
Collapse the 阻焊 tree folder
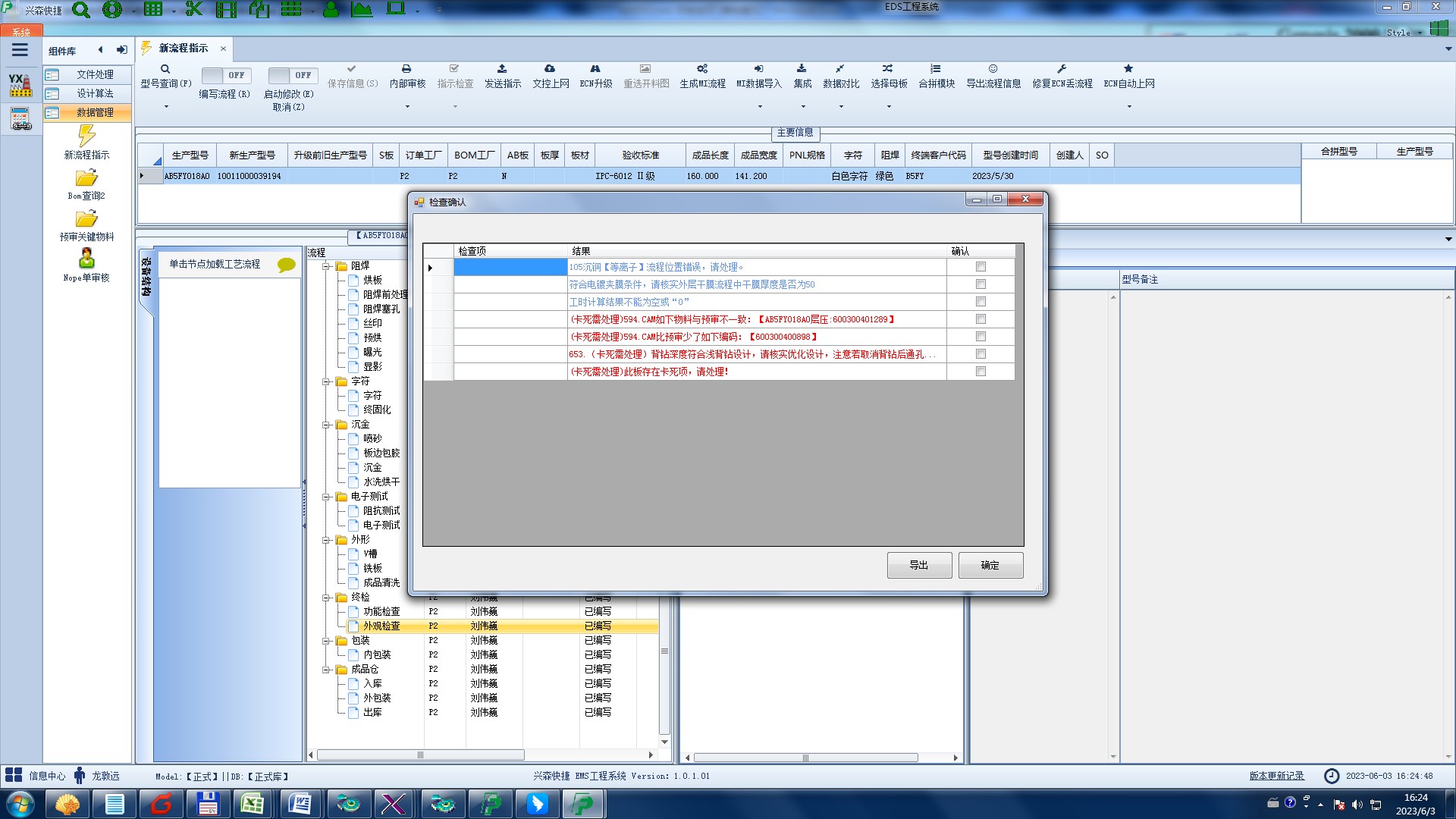tap(326, 266)
